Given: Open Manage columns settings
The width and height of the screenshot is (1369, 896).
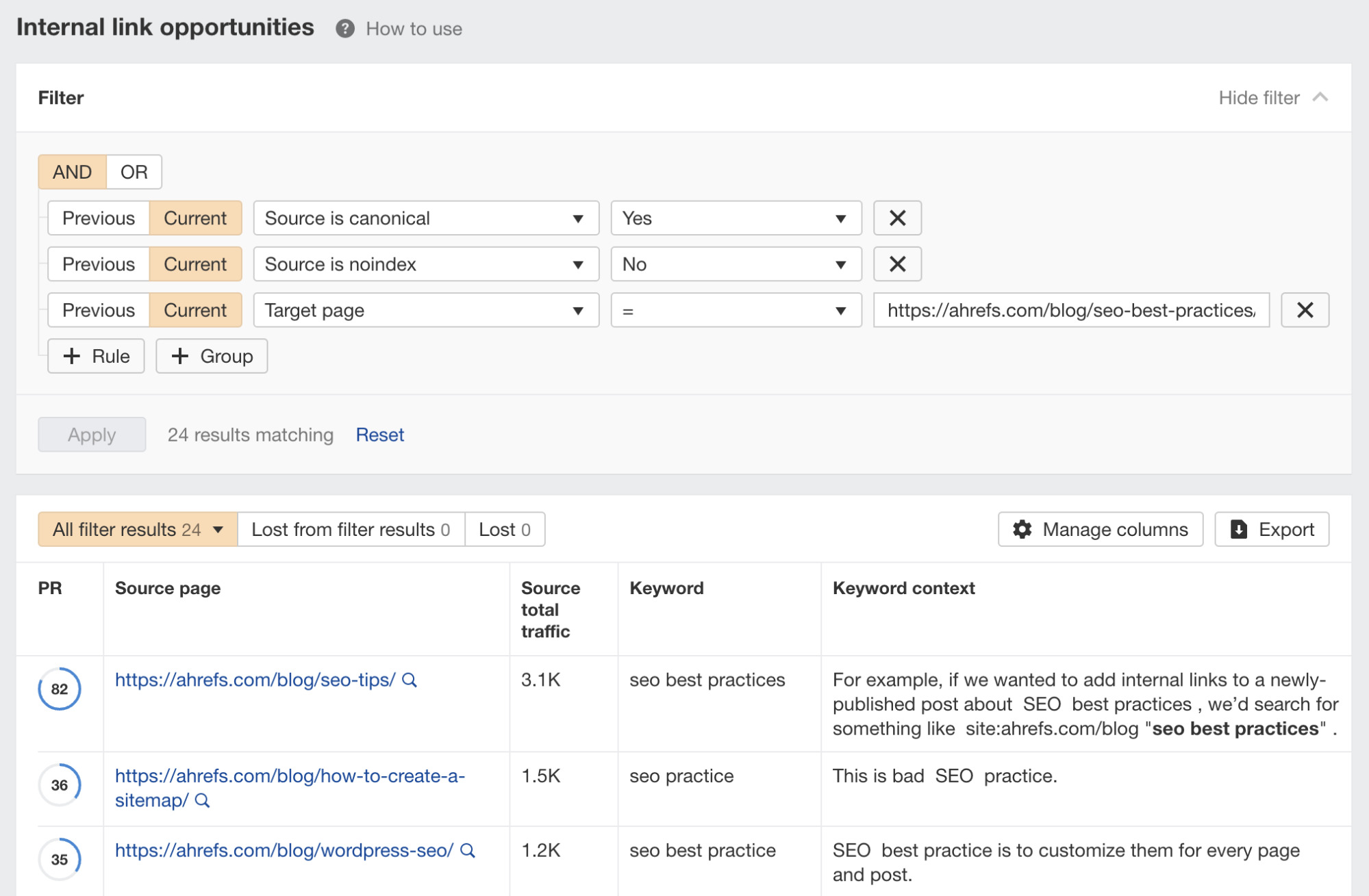Looking at the screenshot, I should click(x=1100, y=529).
